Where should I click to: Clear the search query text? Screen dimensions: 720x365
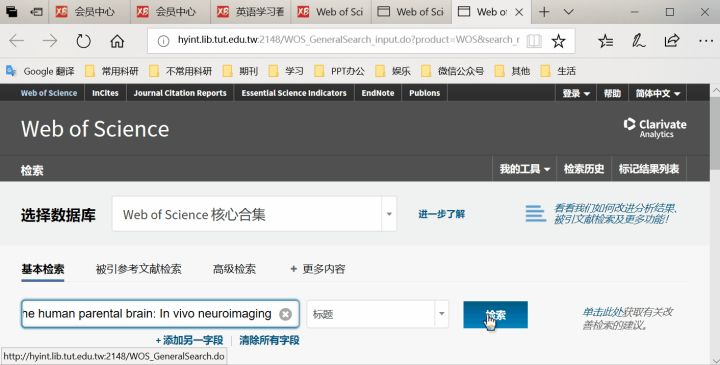pyautogui.click(x=285, y=314)
